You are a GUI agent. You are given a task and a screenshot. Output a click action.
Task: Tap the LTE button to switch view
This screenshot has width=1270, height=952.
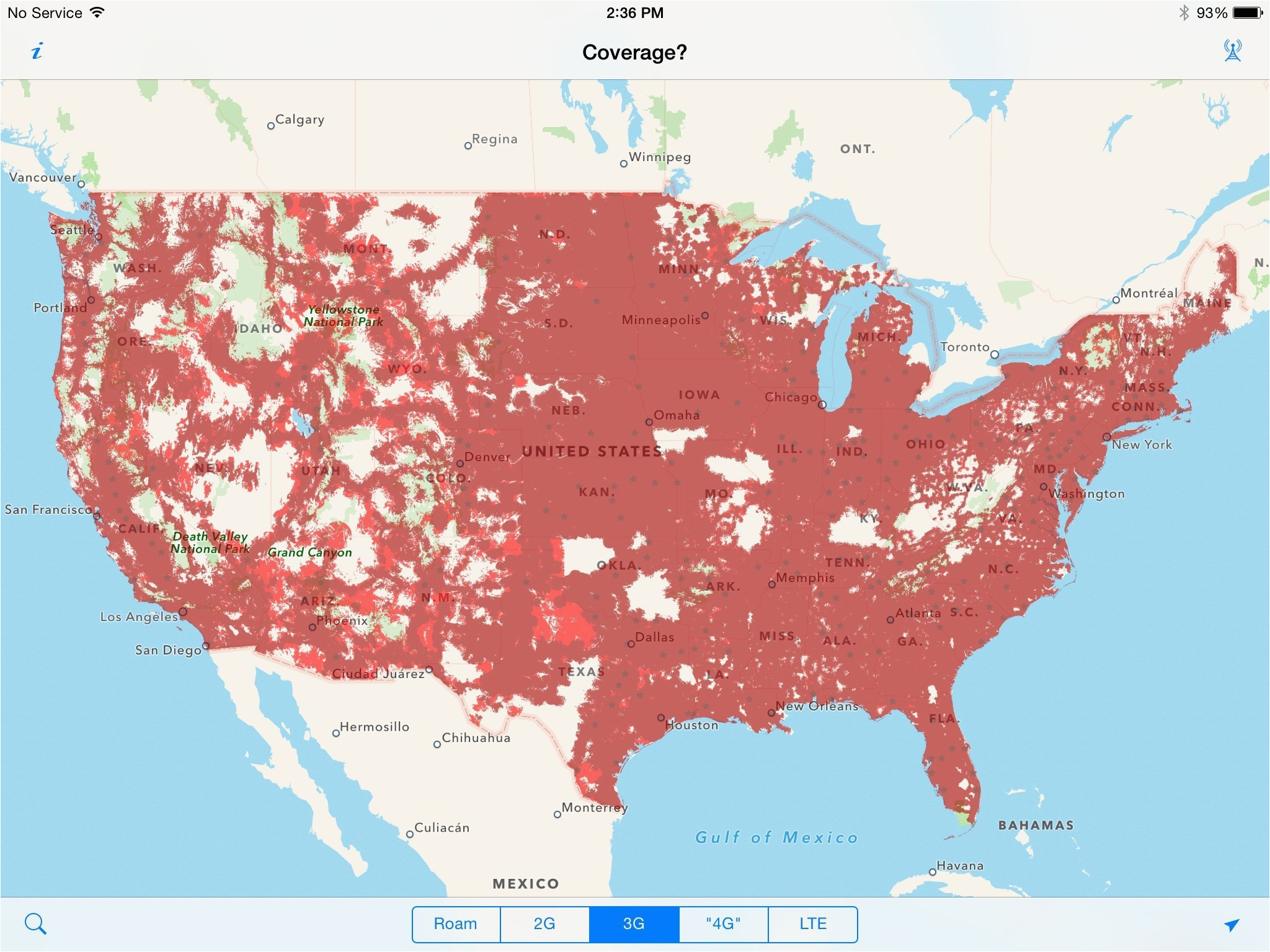816,921
